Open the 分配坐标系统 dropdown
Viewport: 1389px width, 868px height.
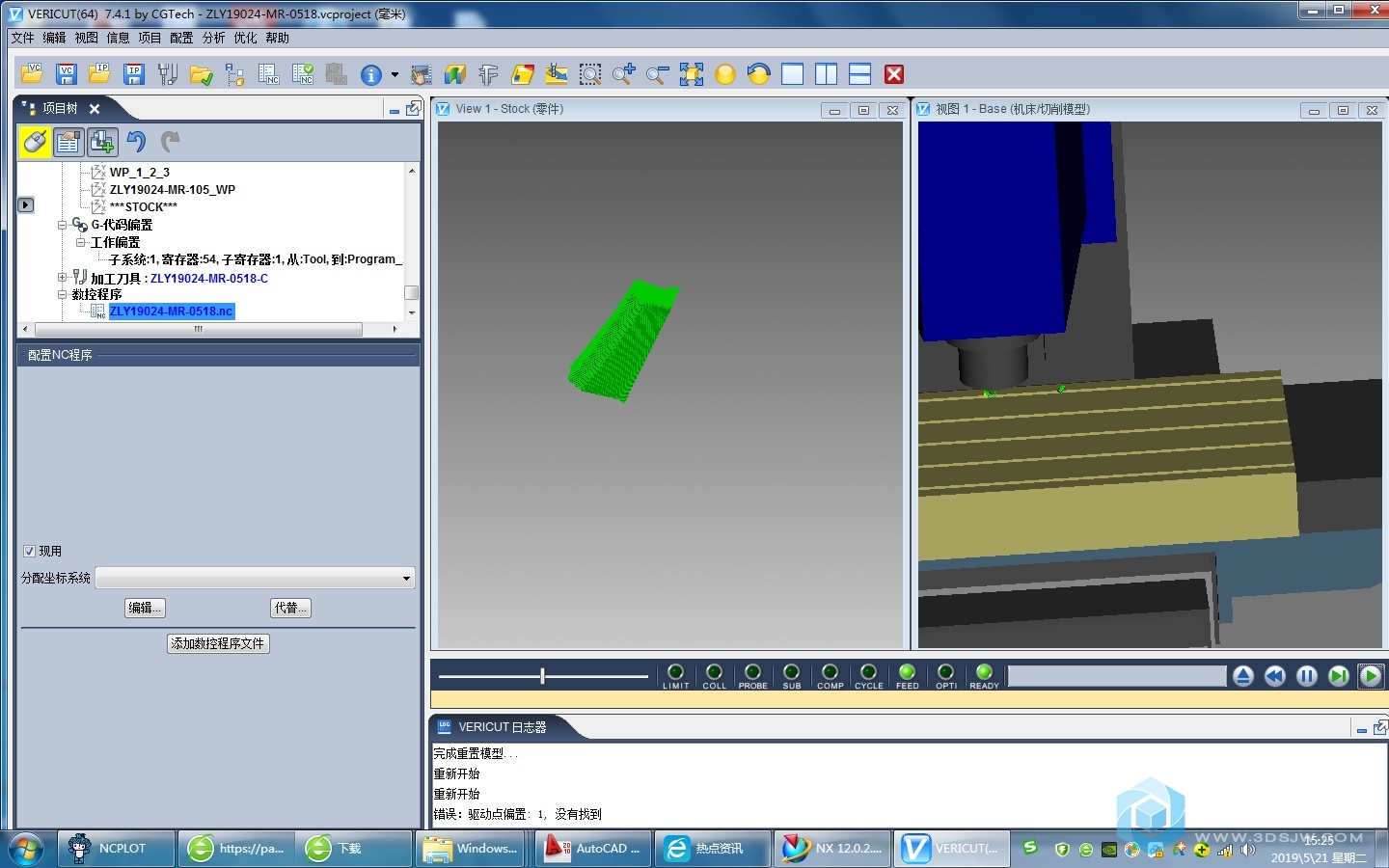tap(256, 578)
